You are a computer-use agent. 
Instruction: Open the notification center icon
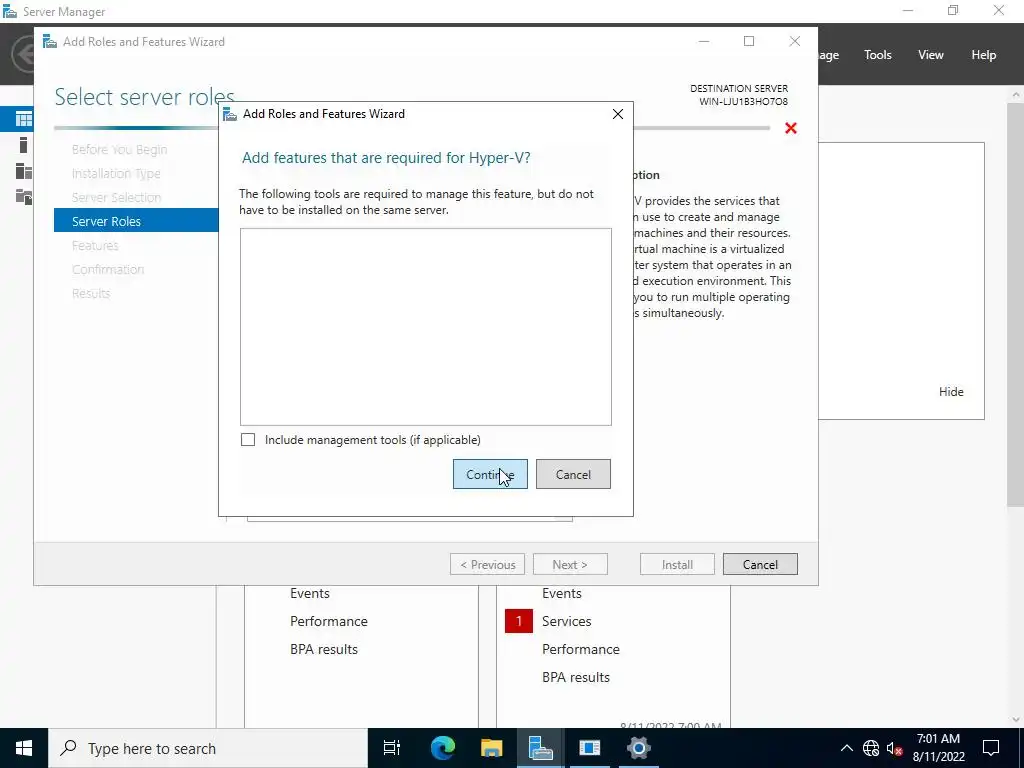(991, 748)
